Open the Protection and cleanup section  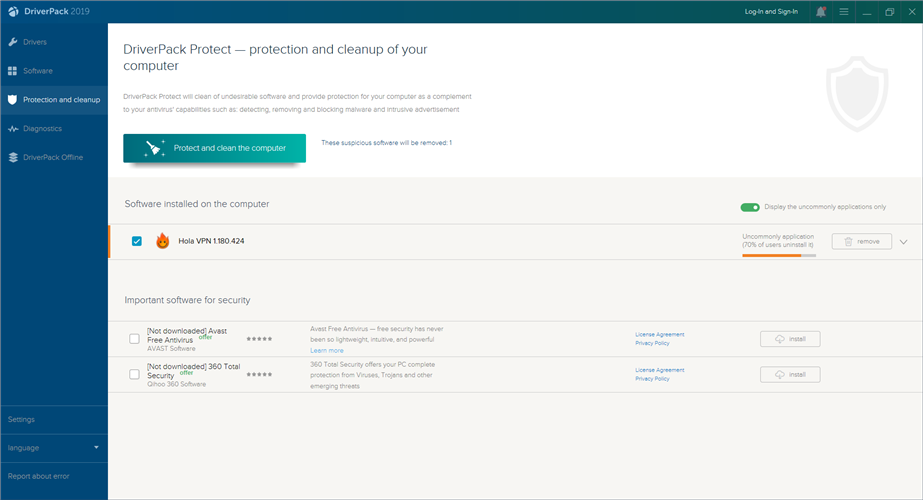click(x=54, y=100)
